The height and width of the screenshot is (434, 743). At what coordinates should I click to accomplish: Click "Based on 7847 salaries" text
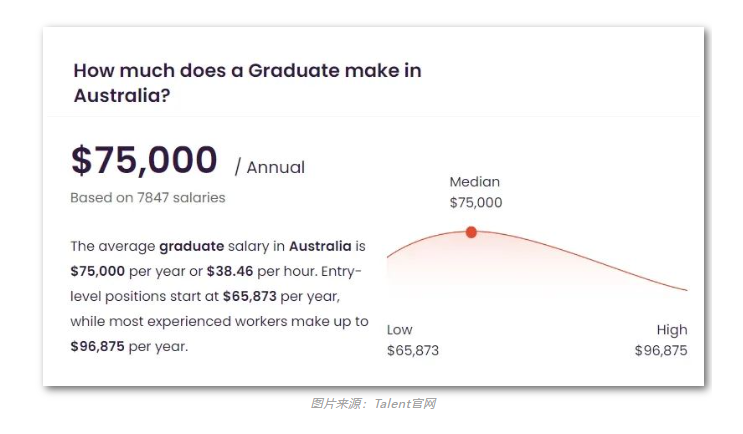coord(148,198)
